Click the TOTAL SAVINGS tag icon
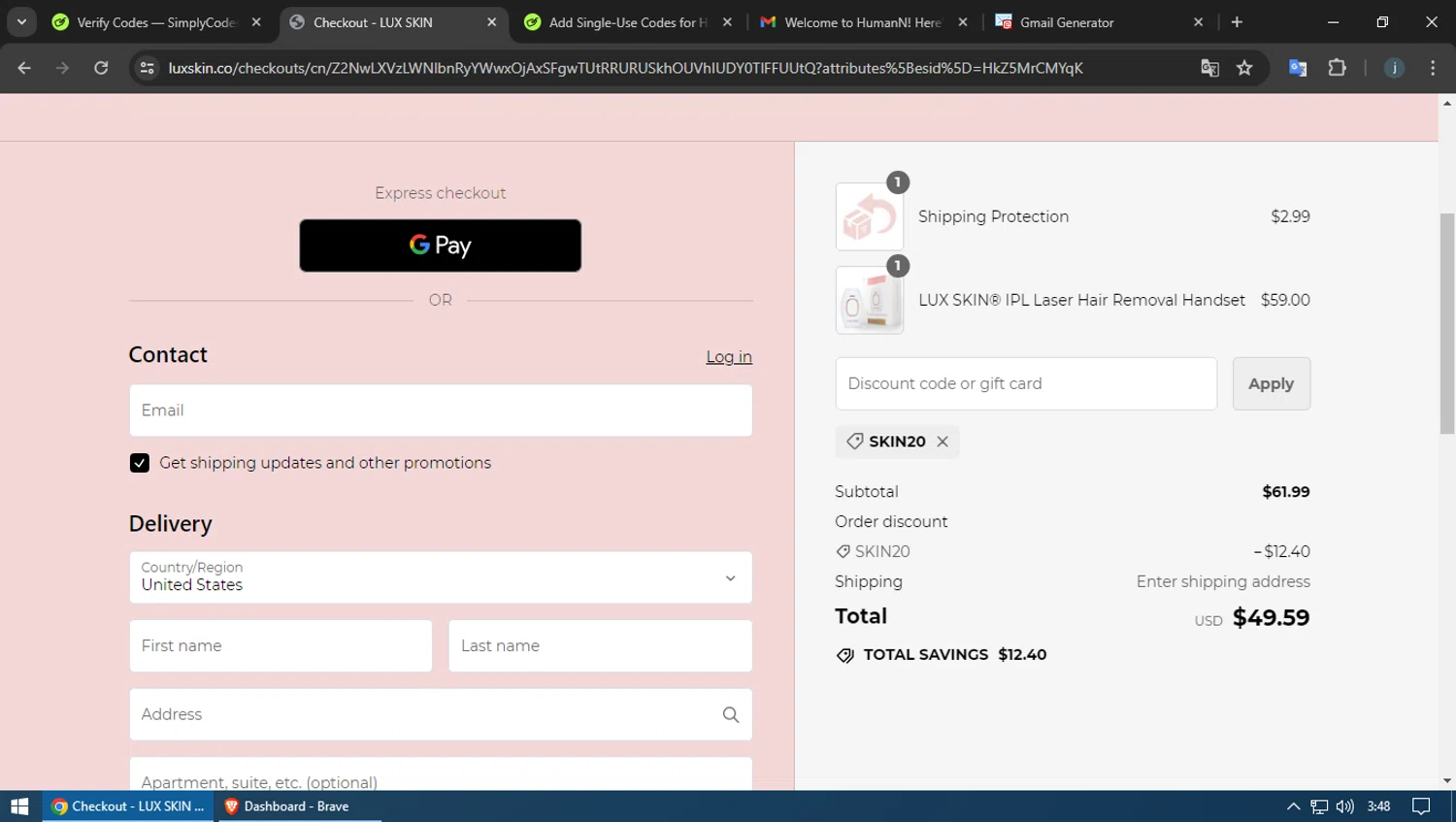 click(x=845, y=655)
